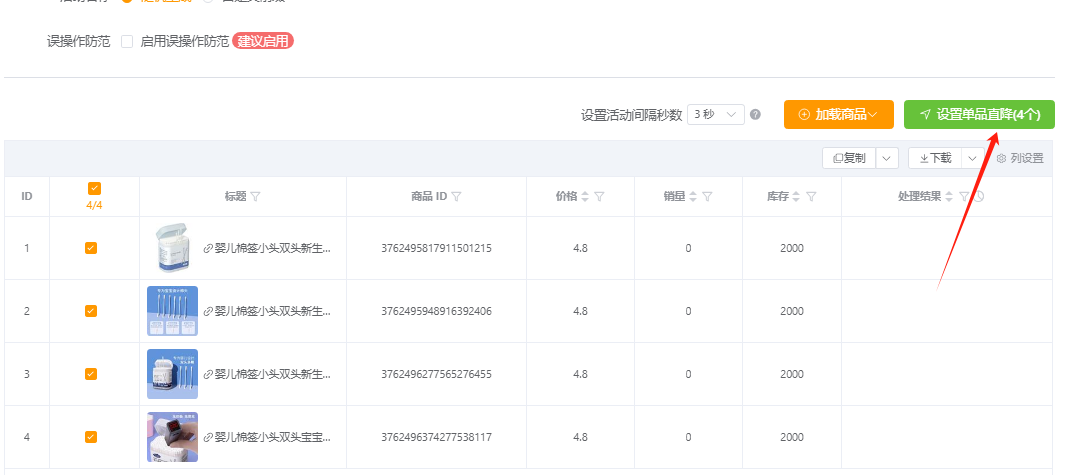Filter the 商品 ID column
The image size is (1066, 475).
point(456,197)
